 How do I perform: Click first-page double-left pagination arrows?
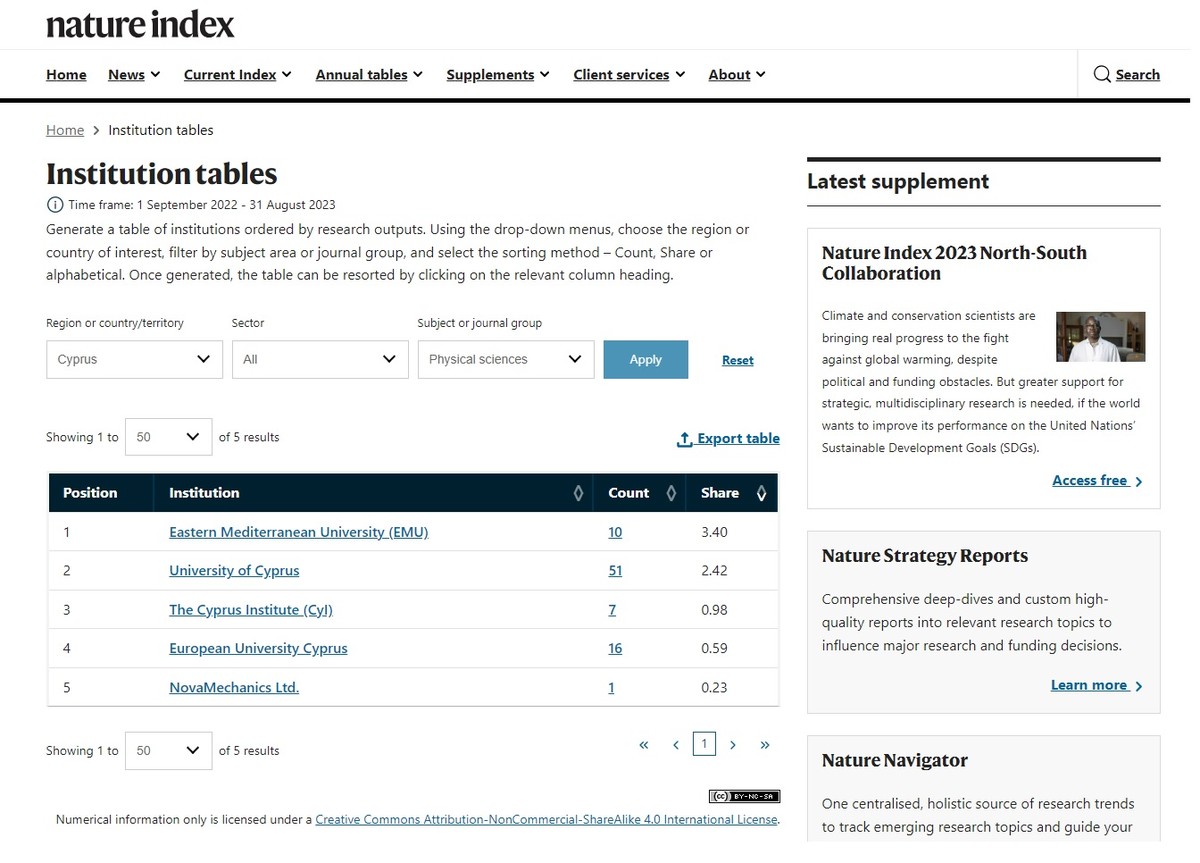click(644, 744)
